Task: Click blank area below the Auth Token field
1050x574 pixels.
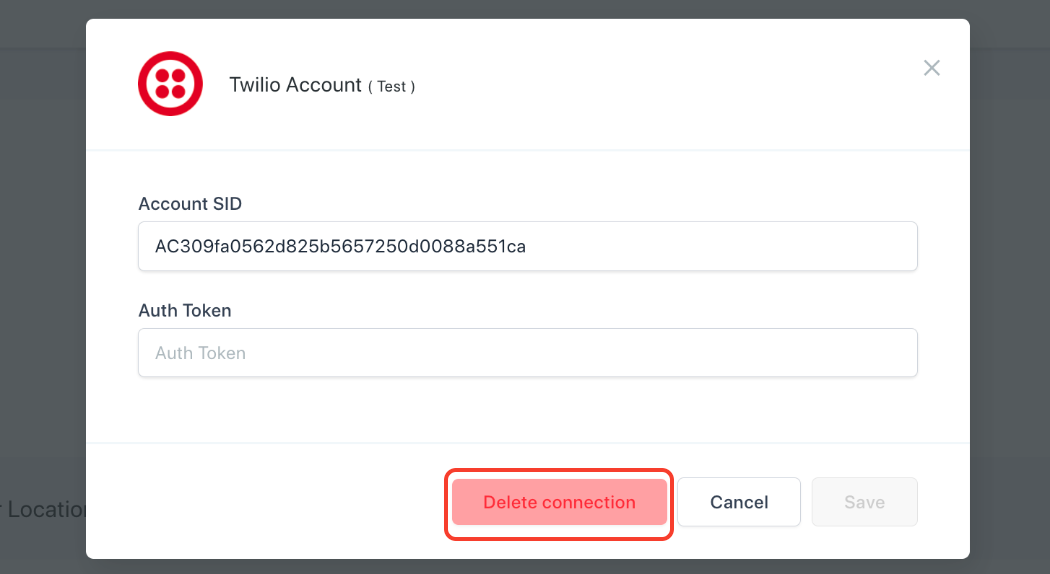Action: pyautogui.click(x=527, y=410)
